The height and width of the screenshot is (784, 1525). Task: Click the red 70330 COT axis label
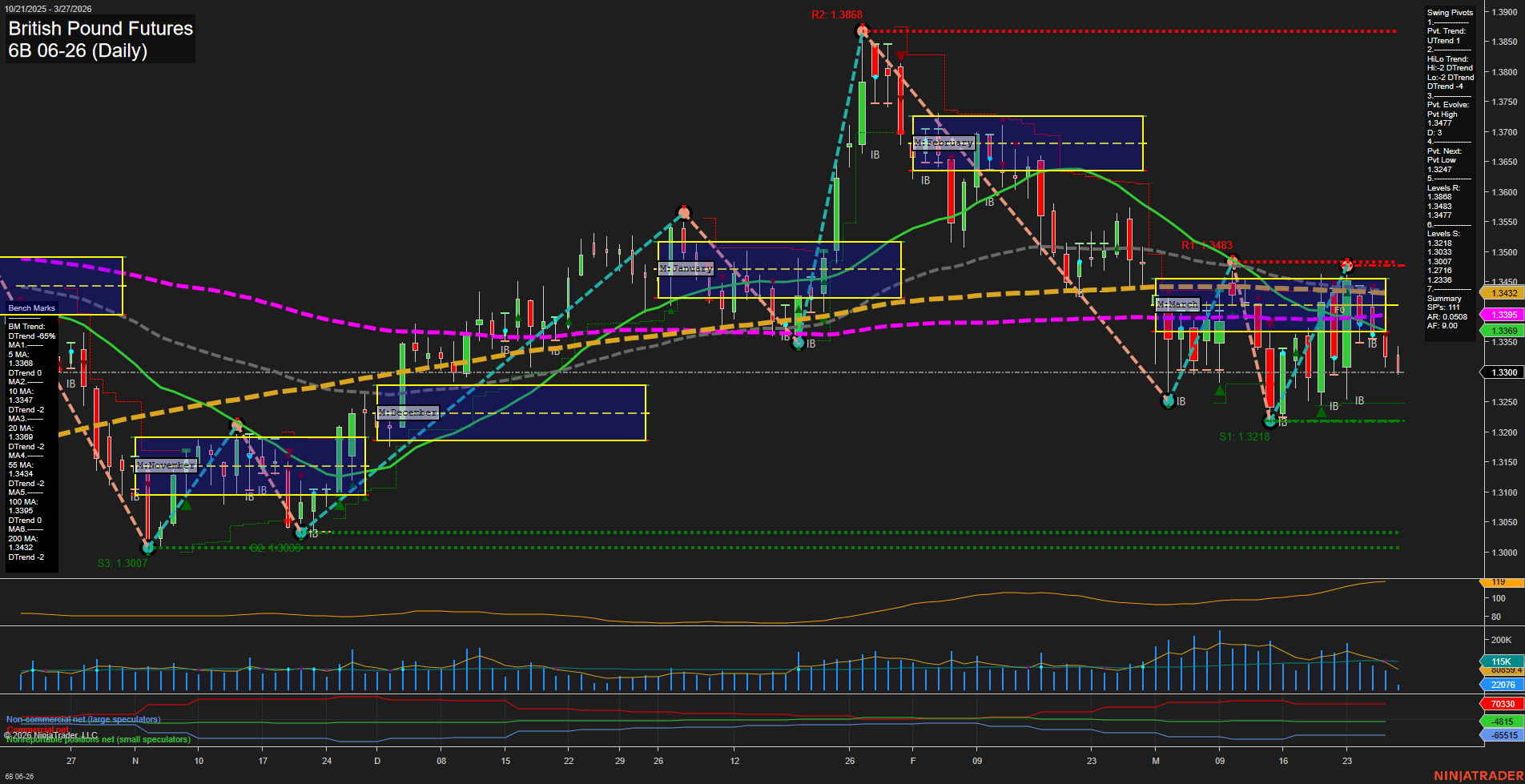click(x=1502, y=702)
